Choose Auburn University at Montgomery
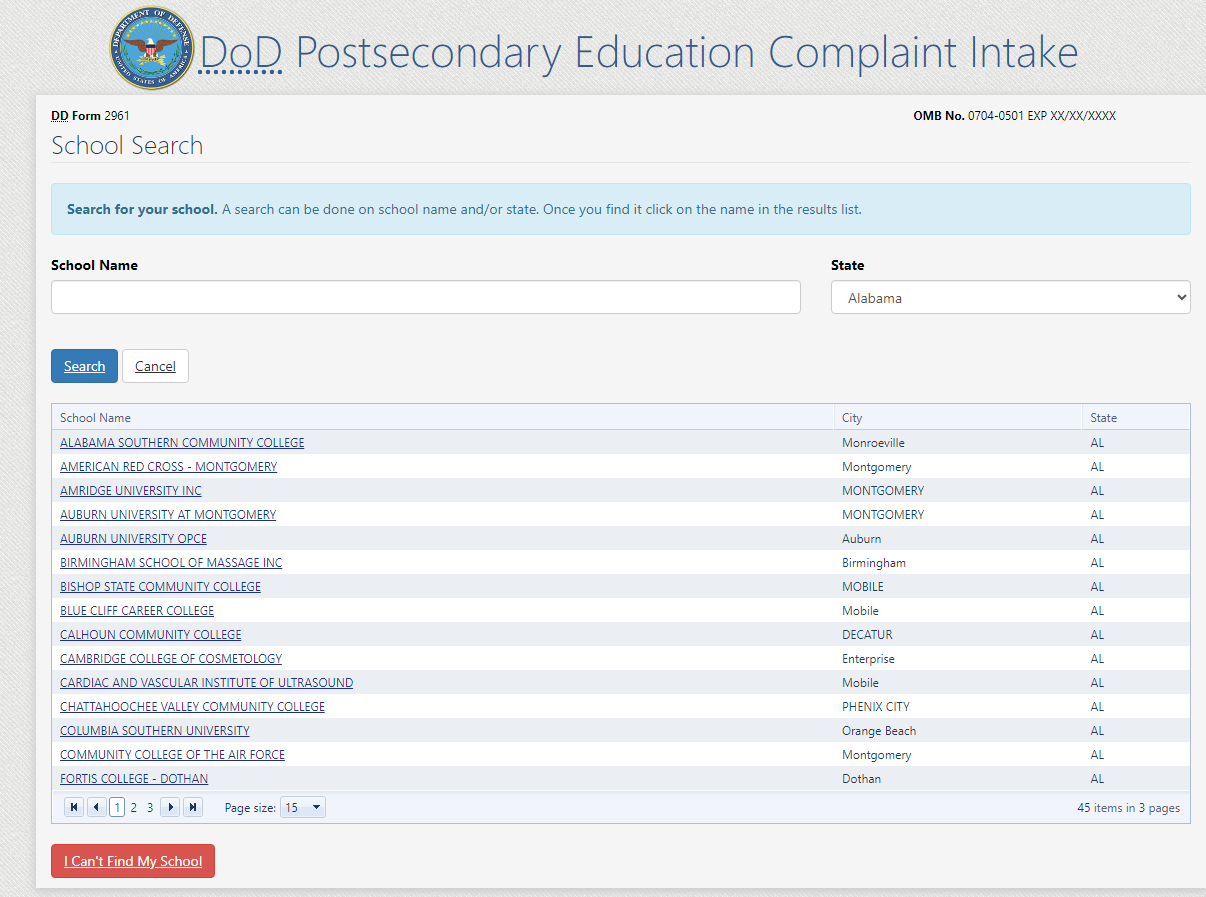Viewport: 1206px width, 897px height. point(168,515)
